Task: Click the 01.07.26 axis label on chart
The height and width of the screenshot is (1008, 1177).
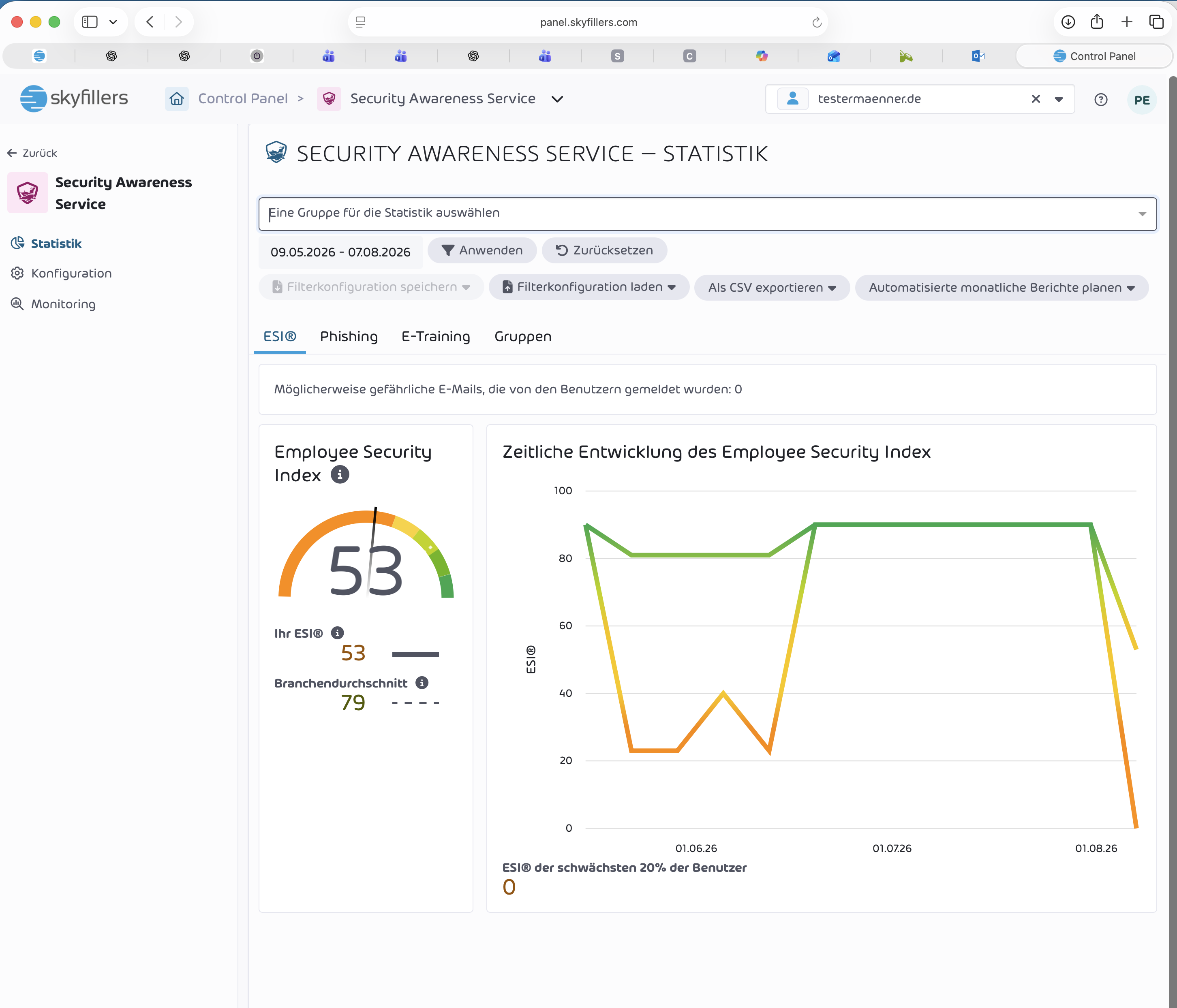Action: (892, 848)
